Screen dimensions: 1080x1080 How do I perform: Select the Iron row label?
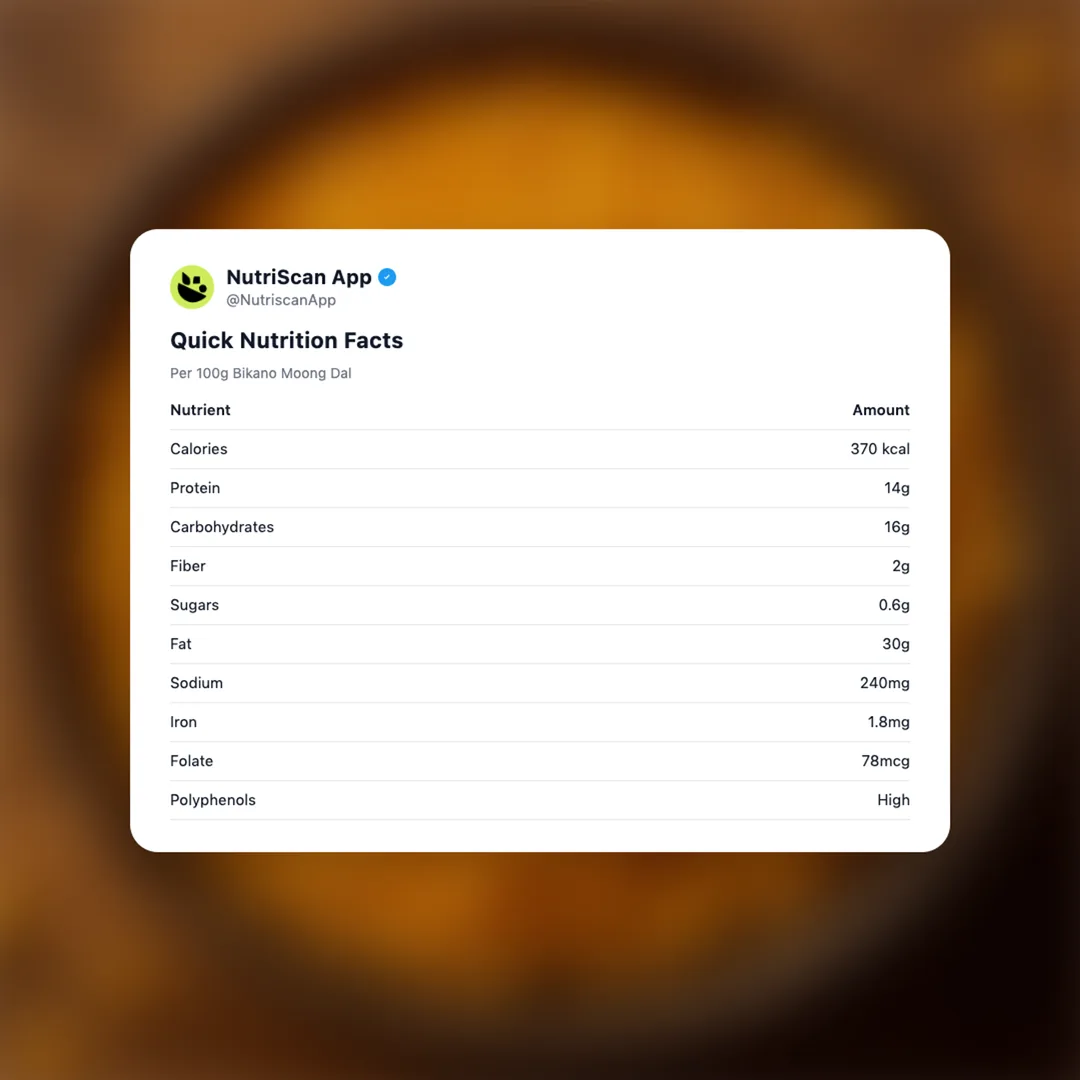tap(184, 722)
